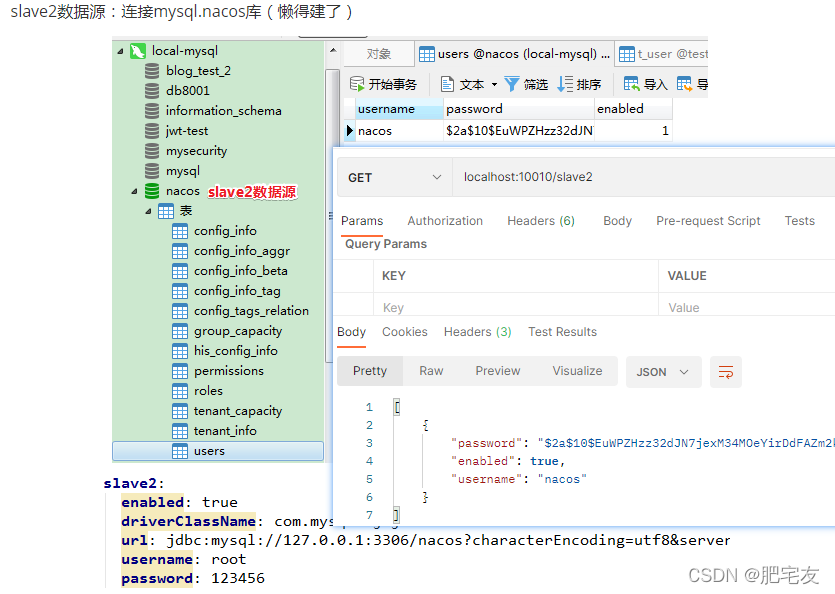The width and height of the screenshot is (835, 594).
Task: Open the Test Results tab
Action: [562, 332]
